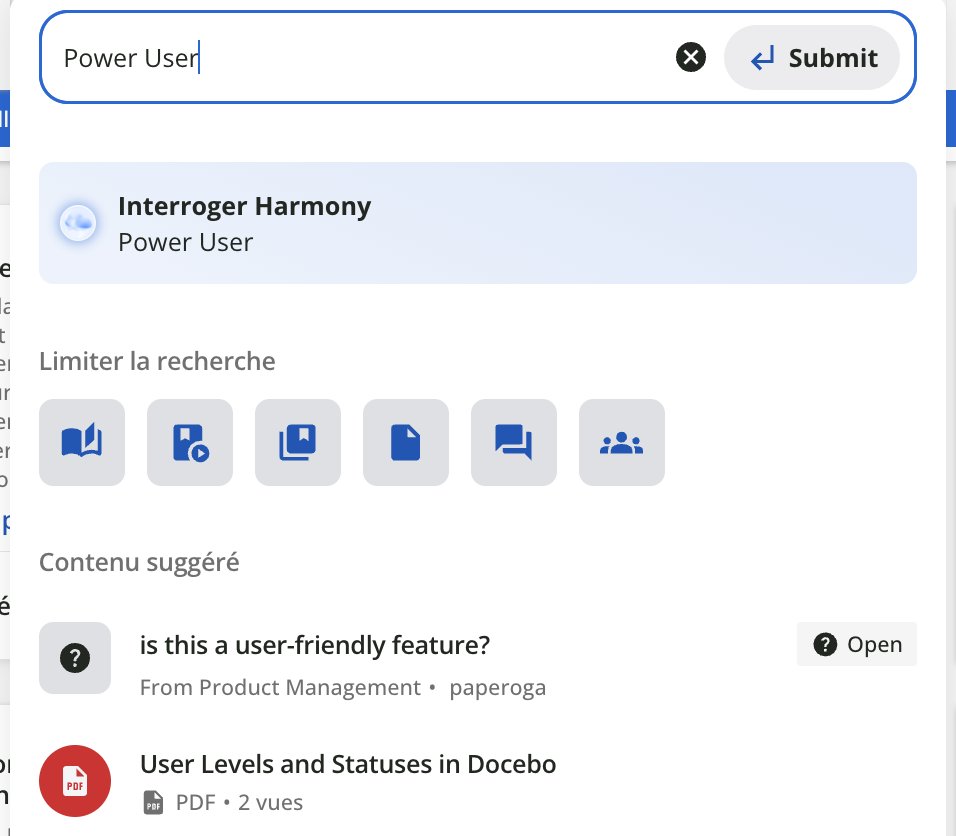Click into the Power User search field

(360, 58)
